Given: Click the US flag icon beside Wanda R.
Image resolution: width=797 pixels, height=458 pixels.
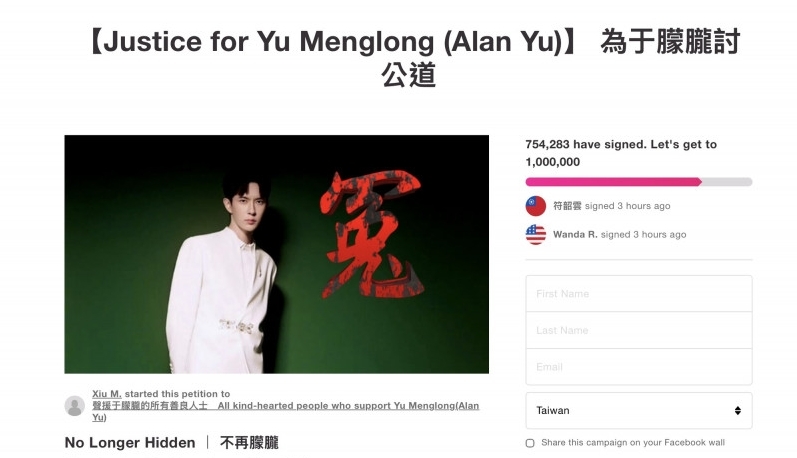Looking at the screenshot, I should click(x=536, y=234).
